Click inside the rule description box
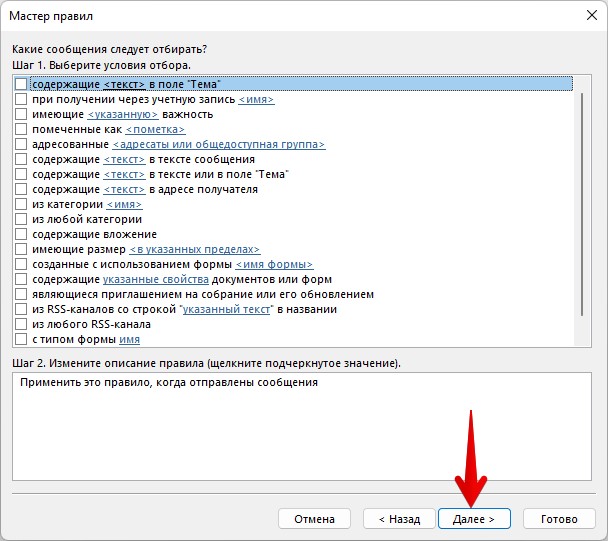This screenshot has height=541, width=608. [302, 427]
